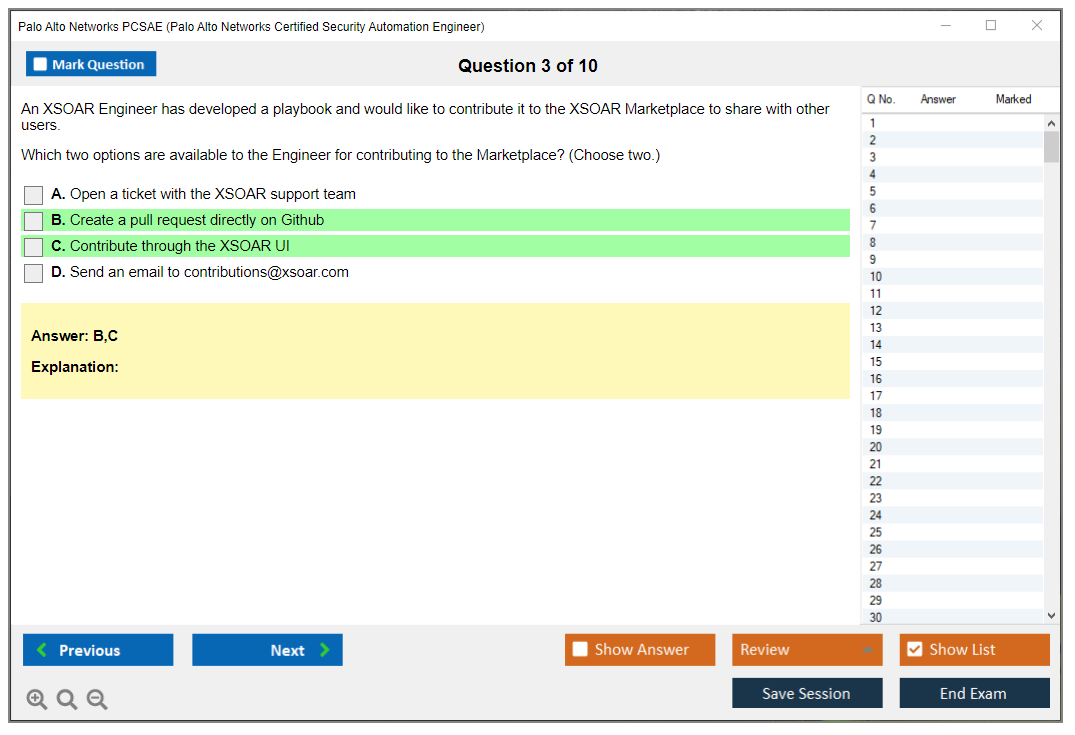The height and width of the screenshot is (735, 1075).
Task: Tick the Mark Question checkbox
Action: pos(41,65)
